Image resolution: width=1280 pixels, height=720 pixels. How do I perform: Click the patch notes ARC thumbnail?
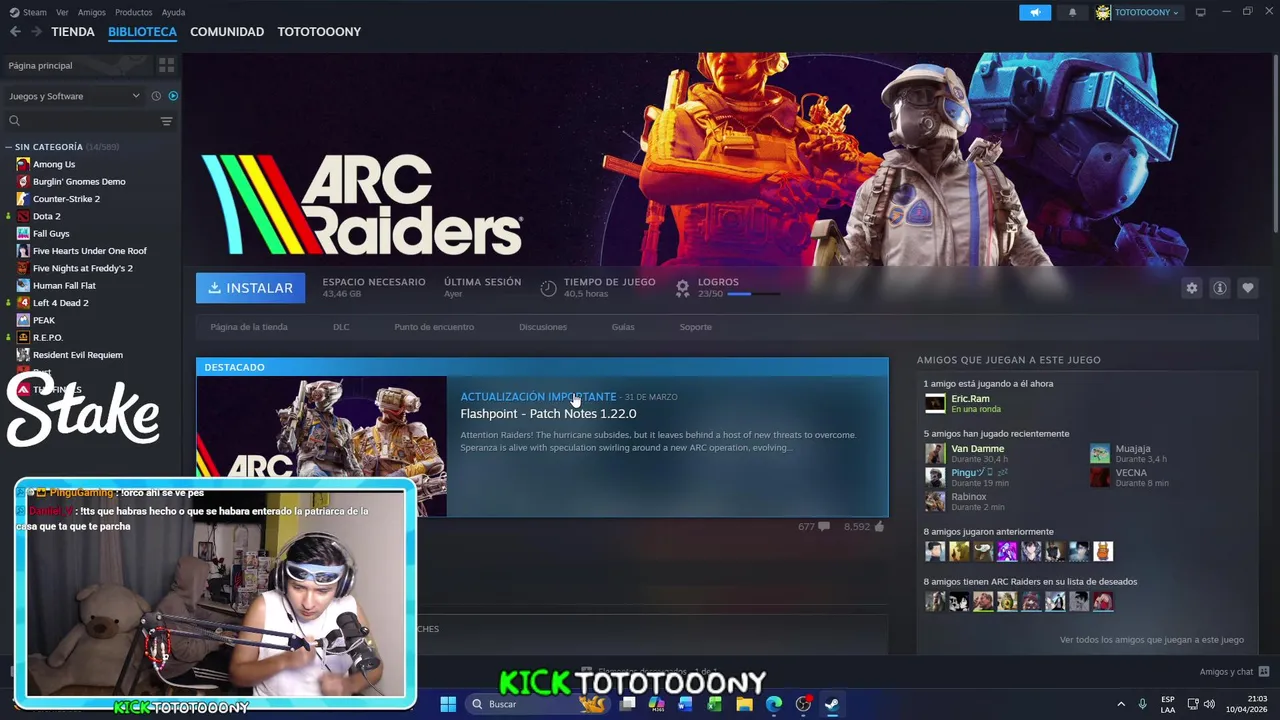(321, 447)
